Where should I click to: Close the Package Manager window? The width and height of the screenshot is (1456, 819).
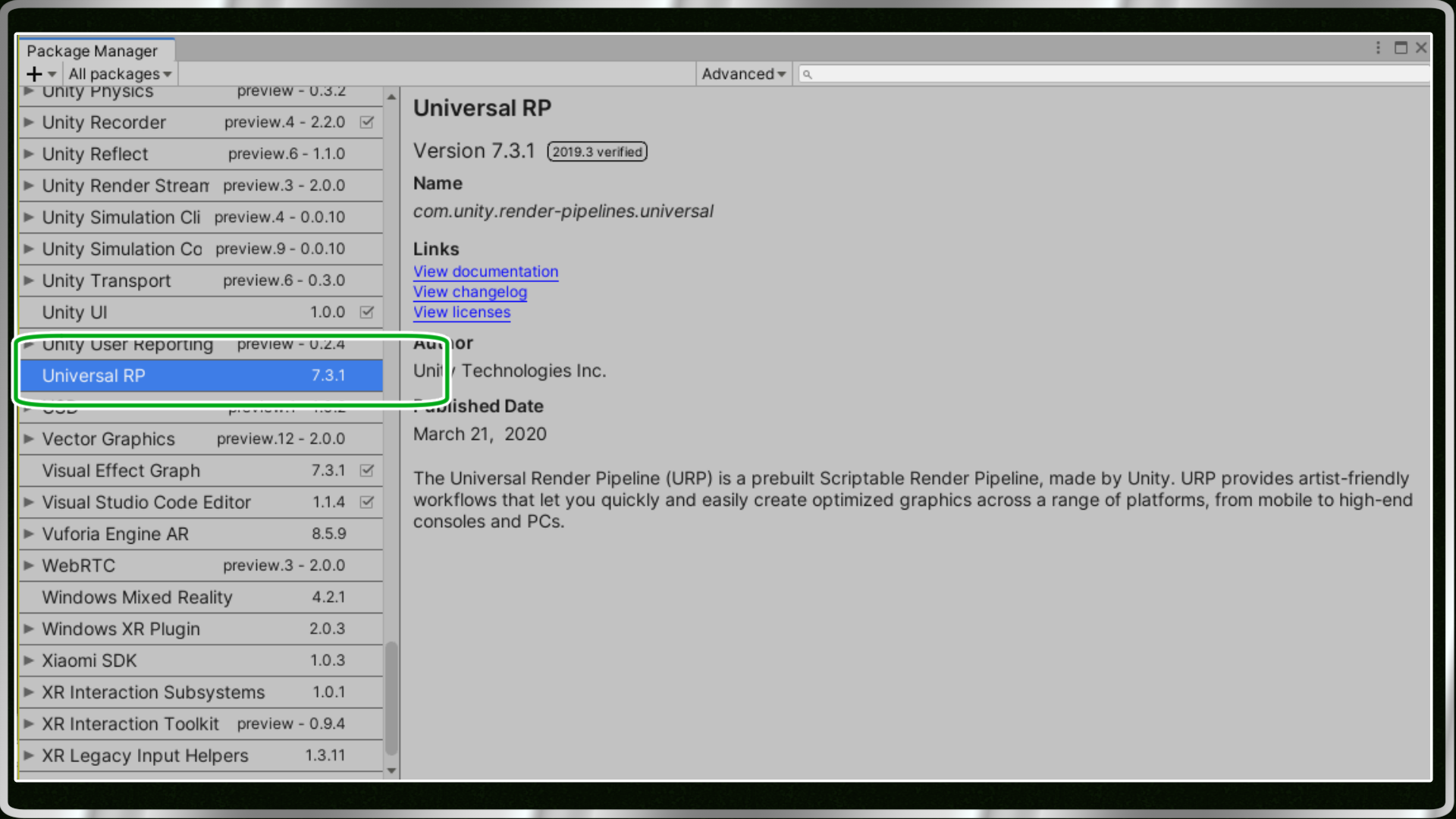point(1421,48)
